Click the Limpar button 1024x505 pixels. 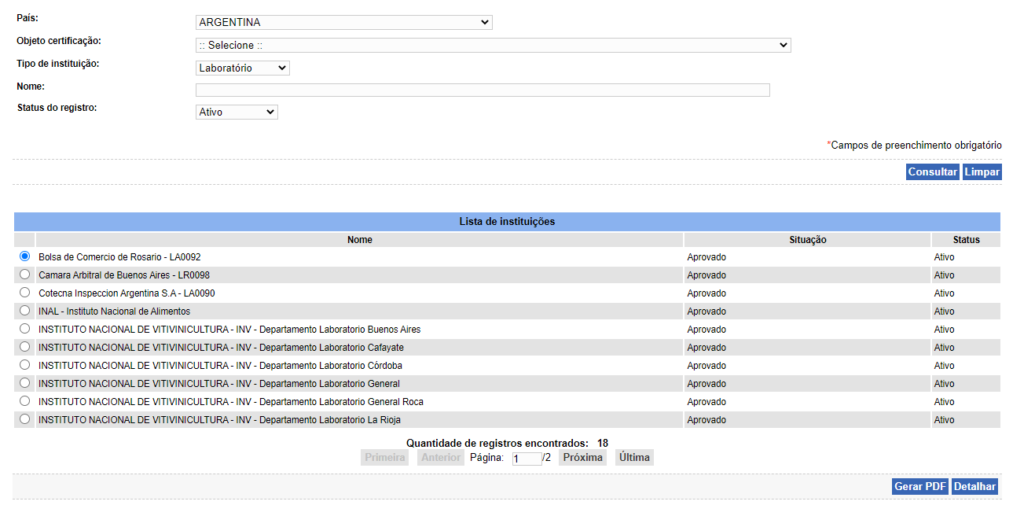[x=981, y=172]
